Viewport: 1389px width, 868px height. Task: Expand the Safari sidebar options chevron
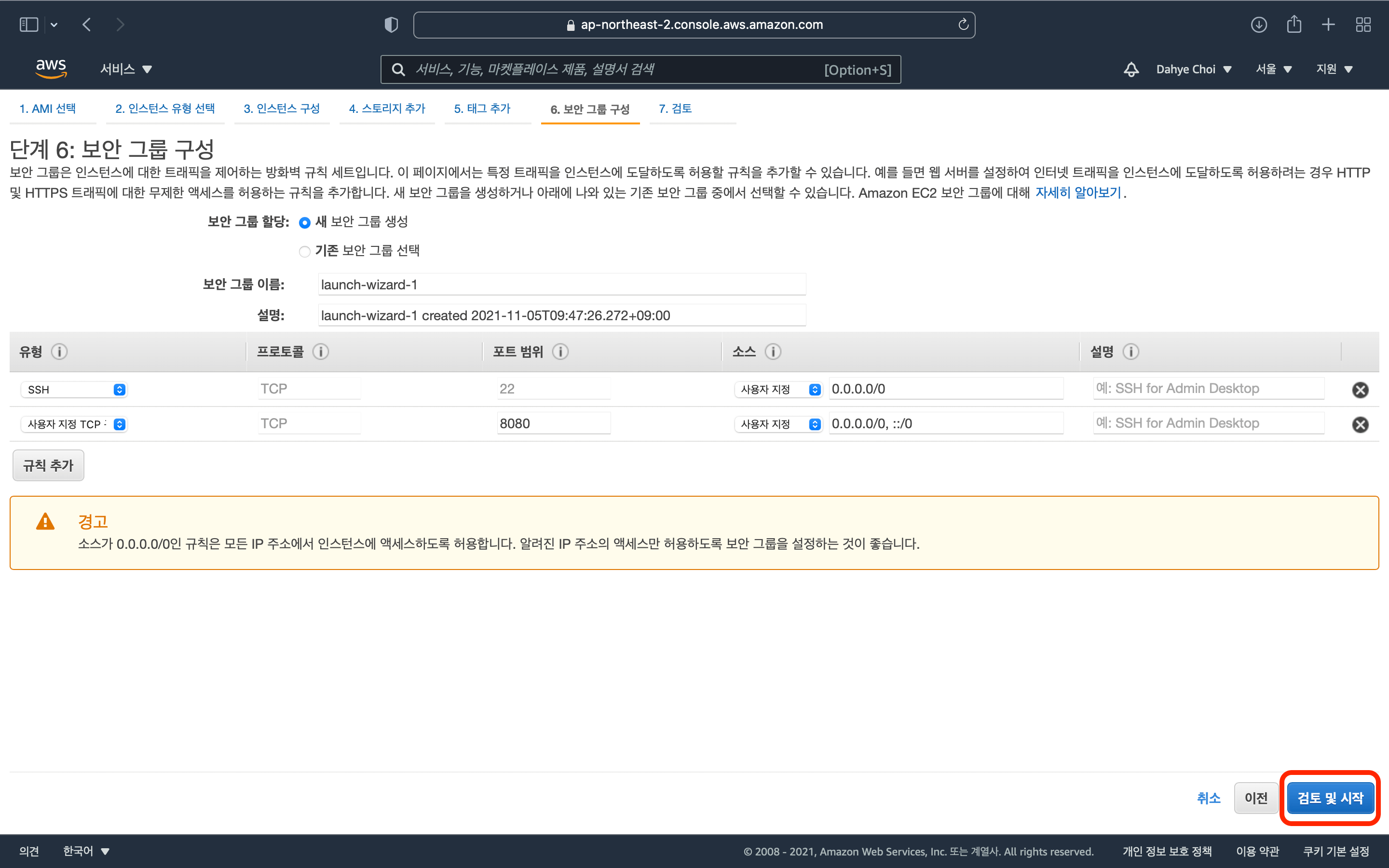pyautogui.click(x=54, y=25)
